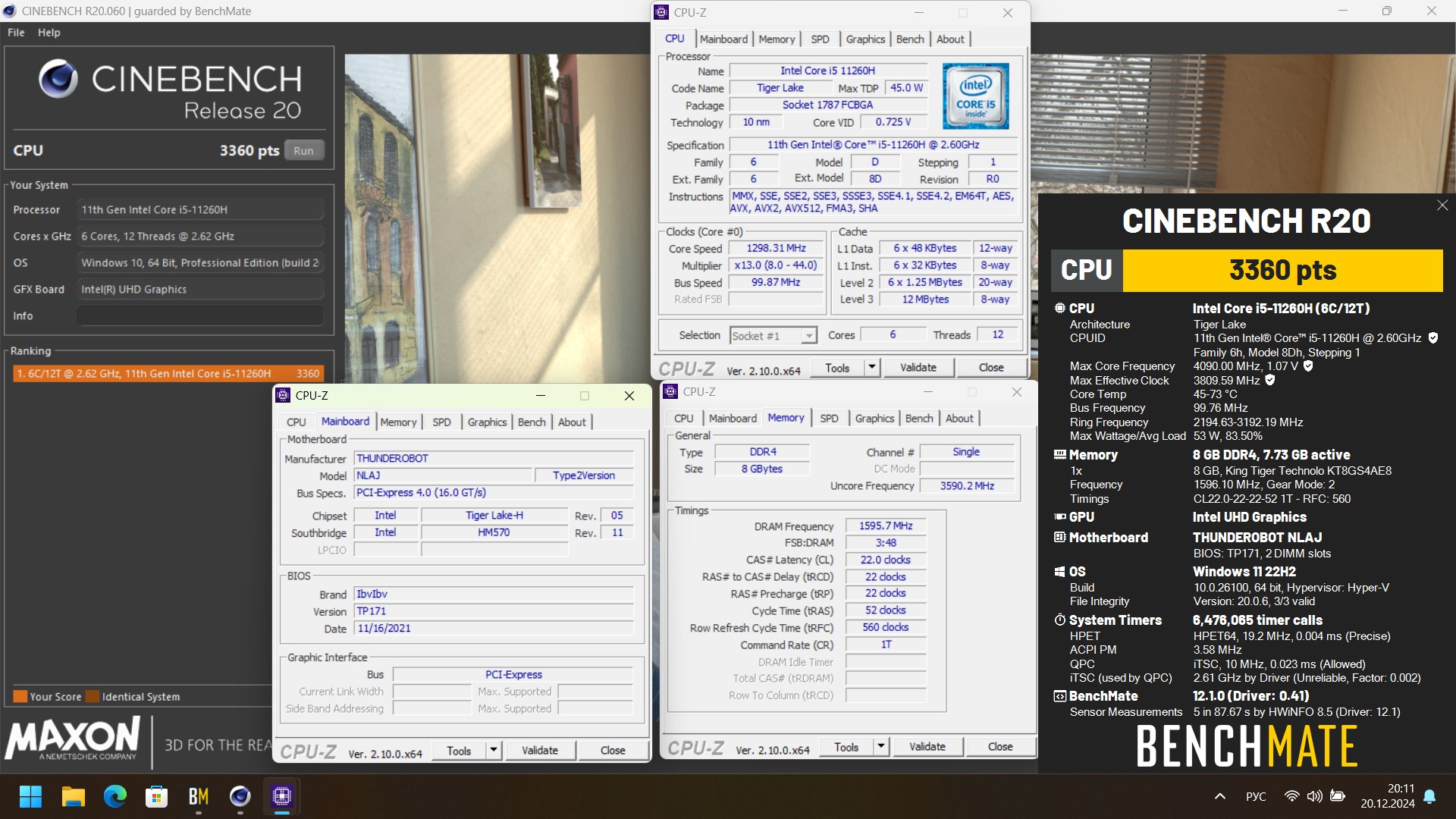
Task: Open the Help menu in Cinebench
Action: (x=49, y=33)
